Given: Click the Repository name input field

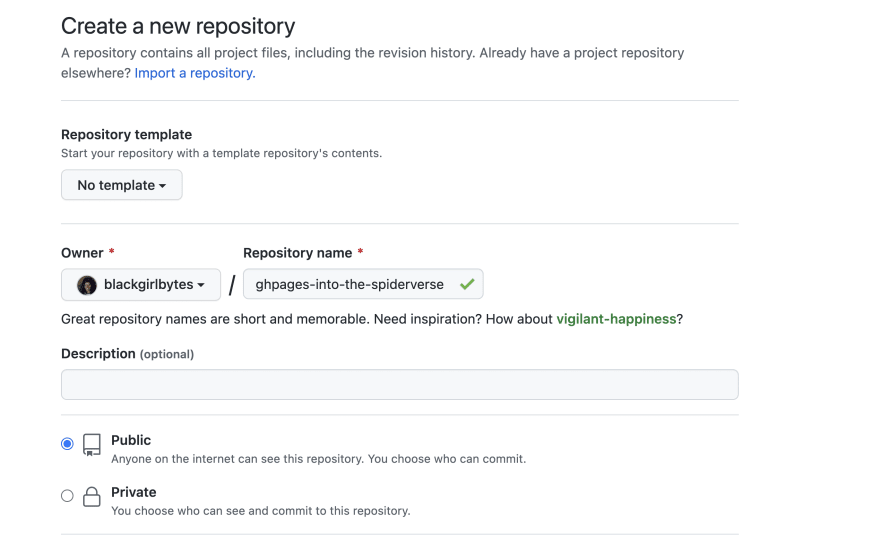Looking at the screenshot, I should point(363,284).
